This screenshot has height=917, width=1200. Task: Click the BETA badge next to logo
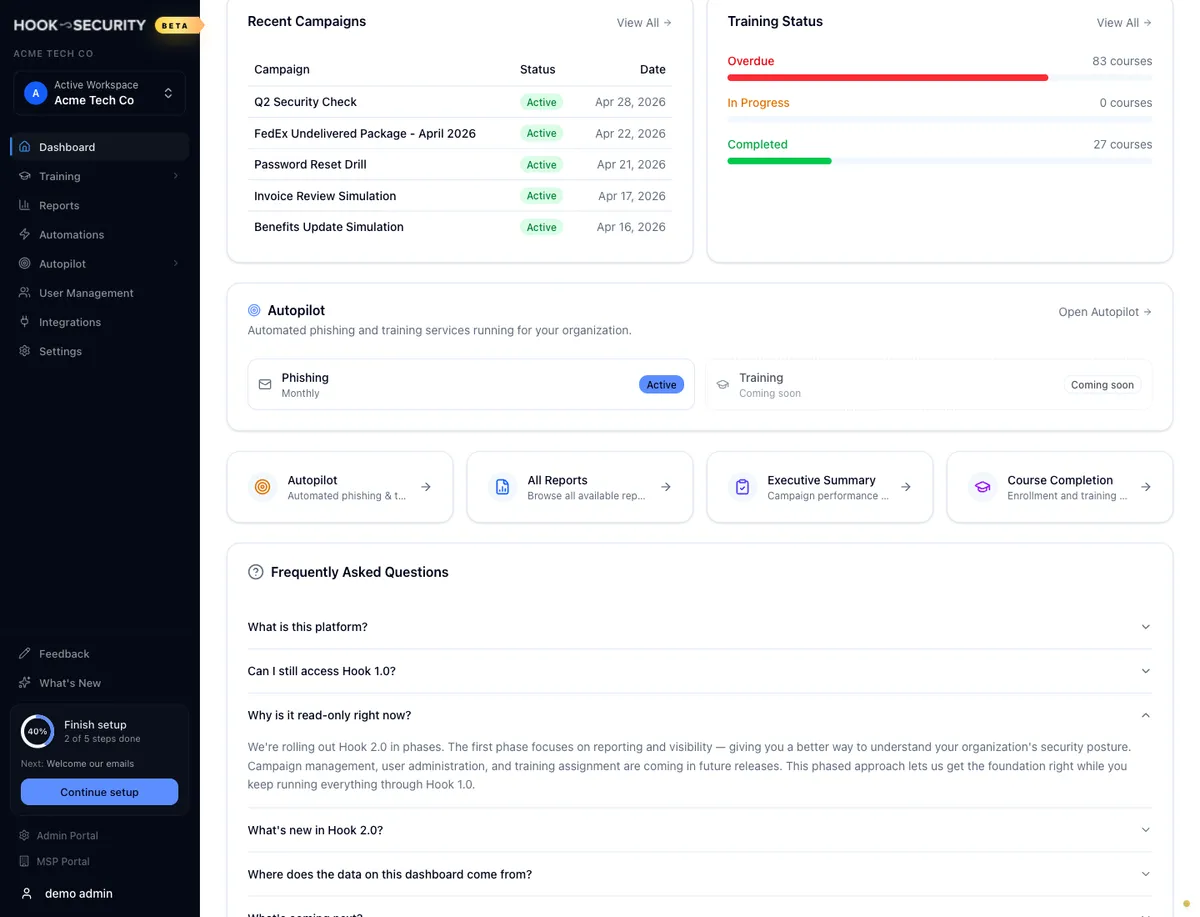coord(176,25)
